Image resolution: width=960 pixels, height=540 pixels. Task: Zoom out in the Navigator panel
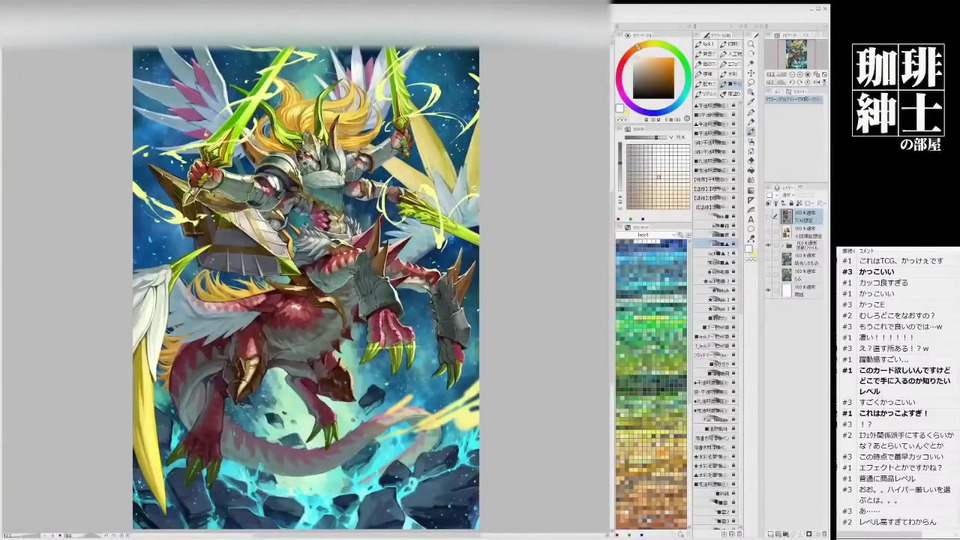coord(792,74)
